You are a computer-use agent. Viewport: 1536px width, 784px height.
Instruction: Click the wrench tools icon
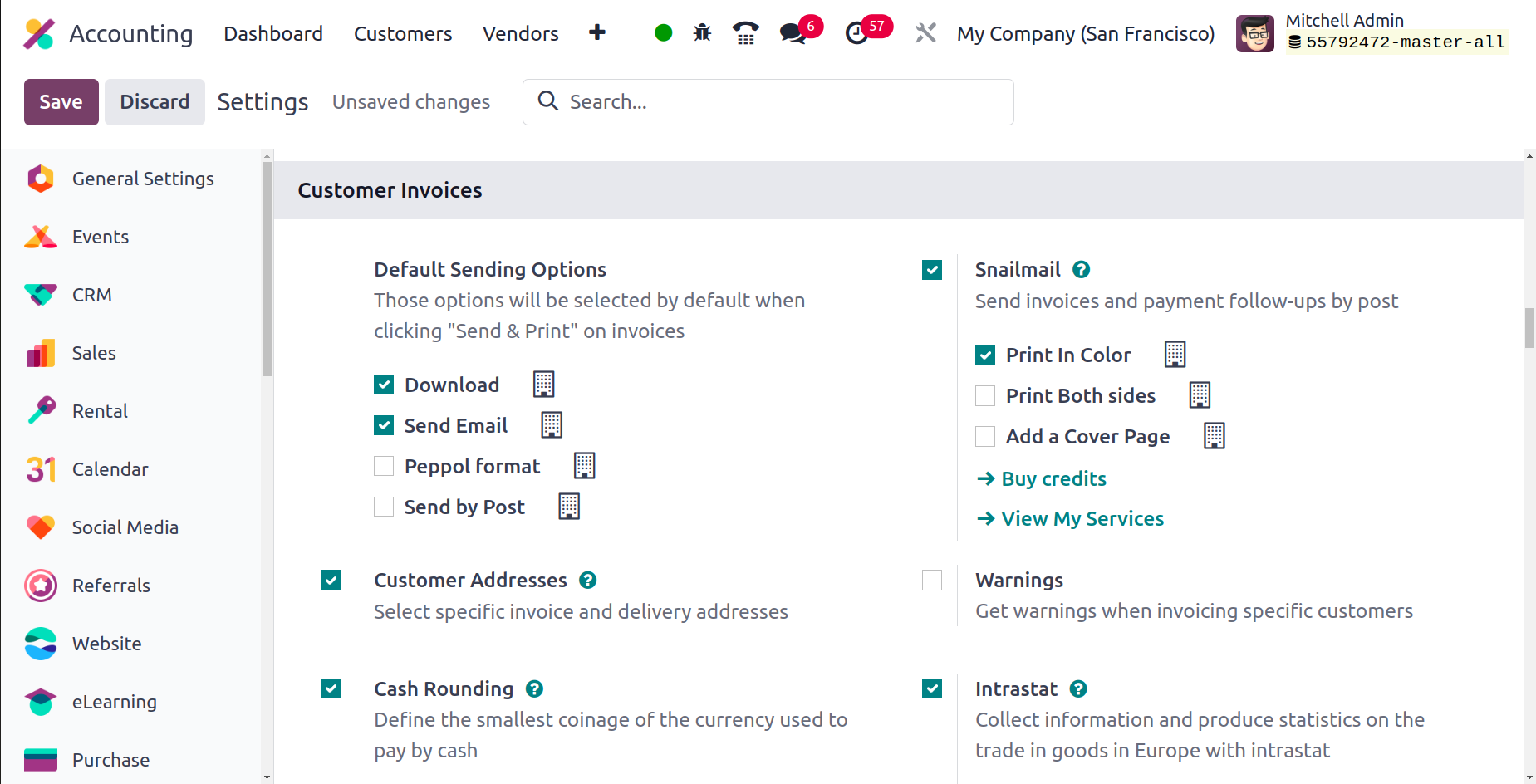point(925,33)
